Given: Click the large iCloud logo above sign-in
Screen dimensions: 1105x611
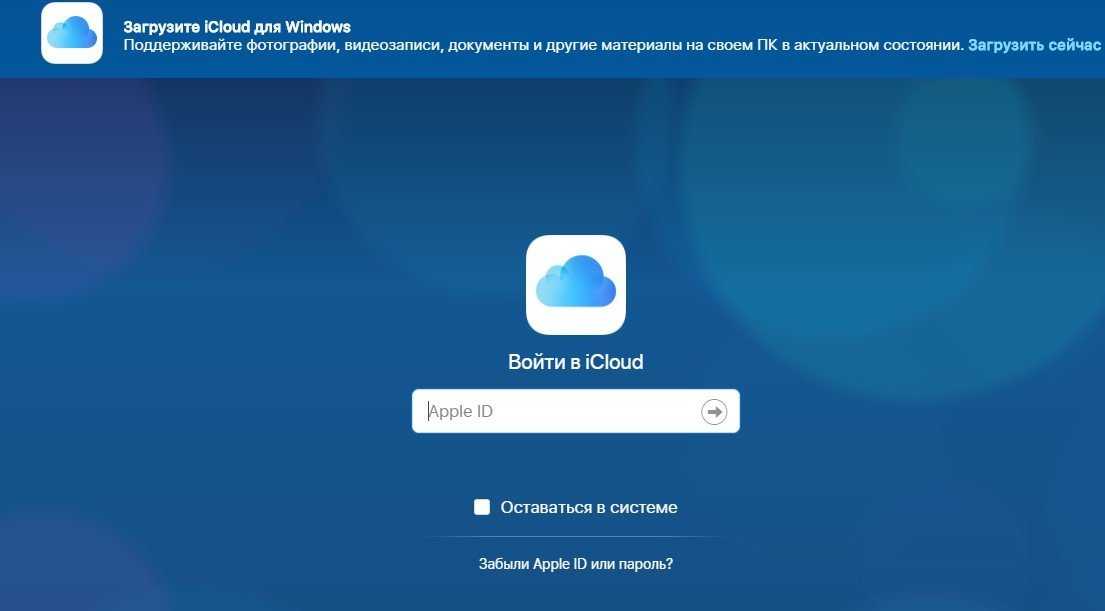Looking at the screenshot, I should tap(575, 284).
